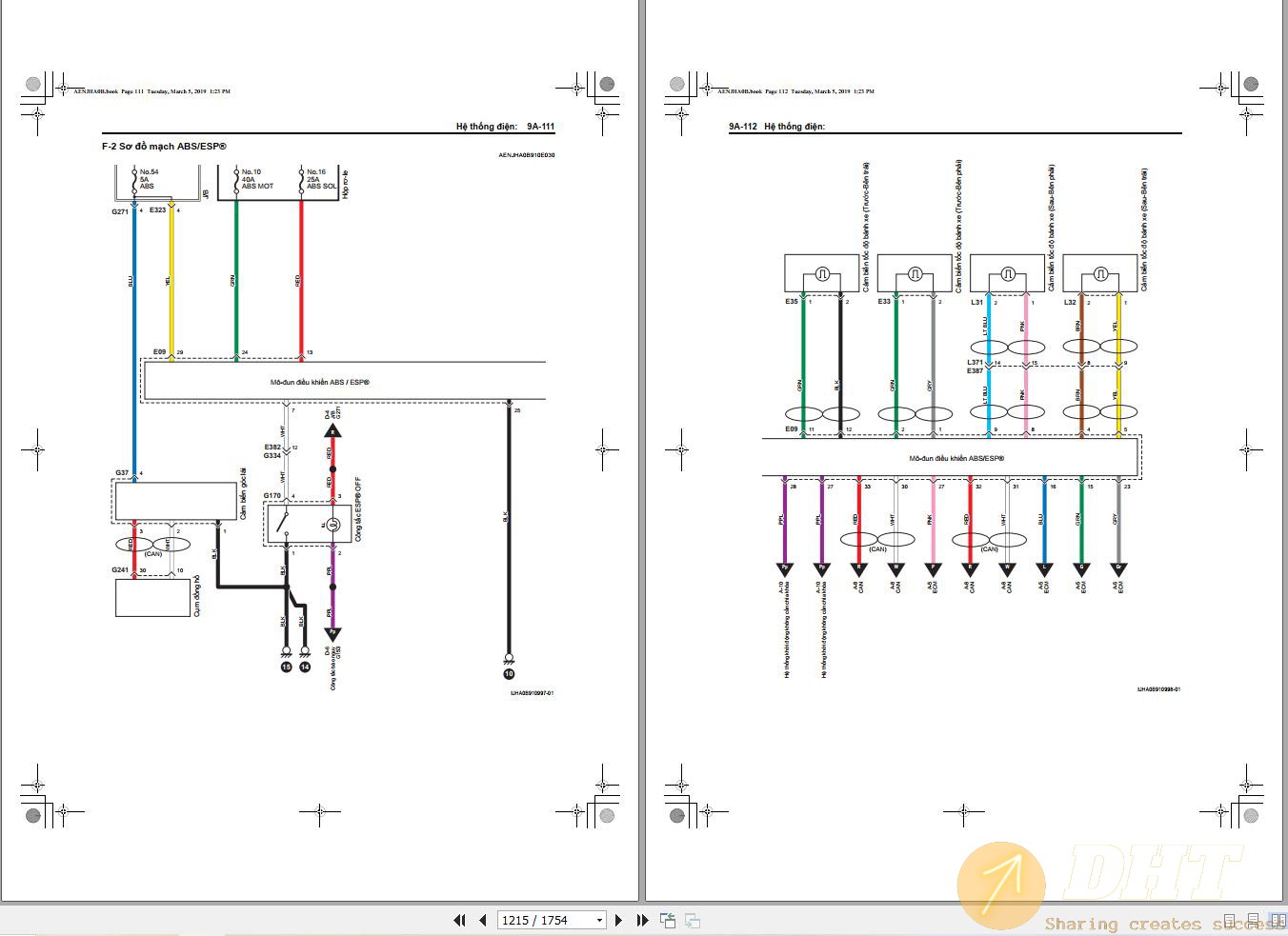
Task: Go to the next page
Action: click(x=618, y=920)
